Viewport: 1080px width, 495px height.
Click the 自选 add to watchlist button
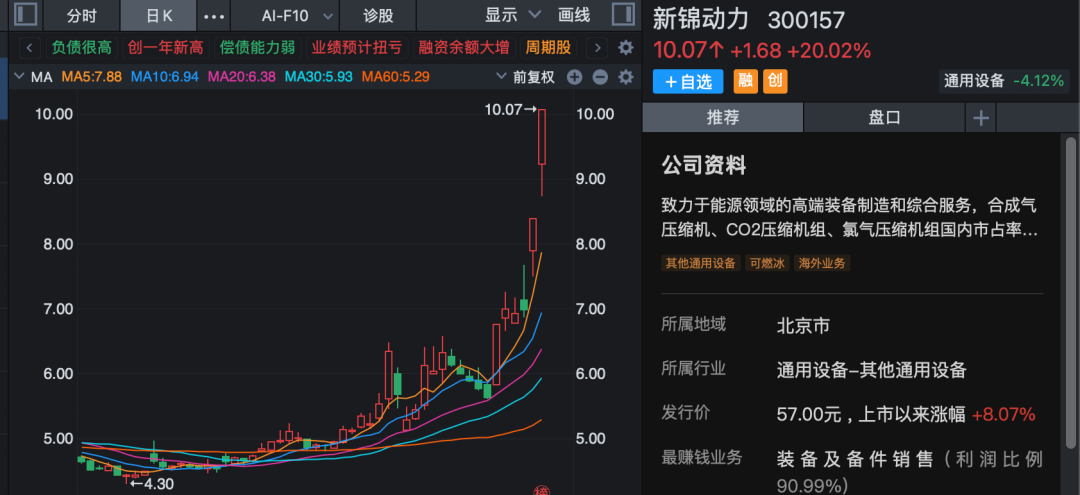(x=687, y=82)
